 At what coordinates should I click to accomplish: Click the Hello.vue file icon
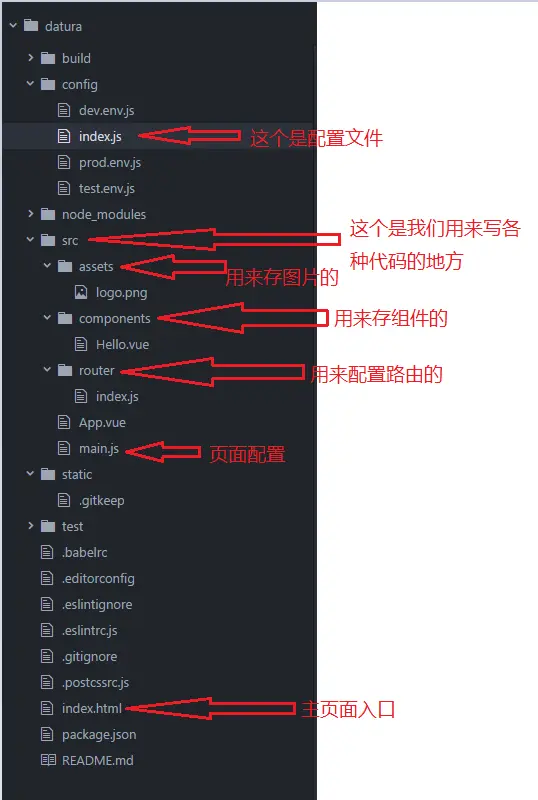pyautogui.click(x=81, y=344)
